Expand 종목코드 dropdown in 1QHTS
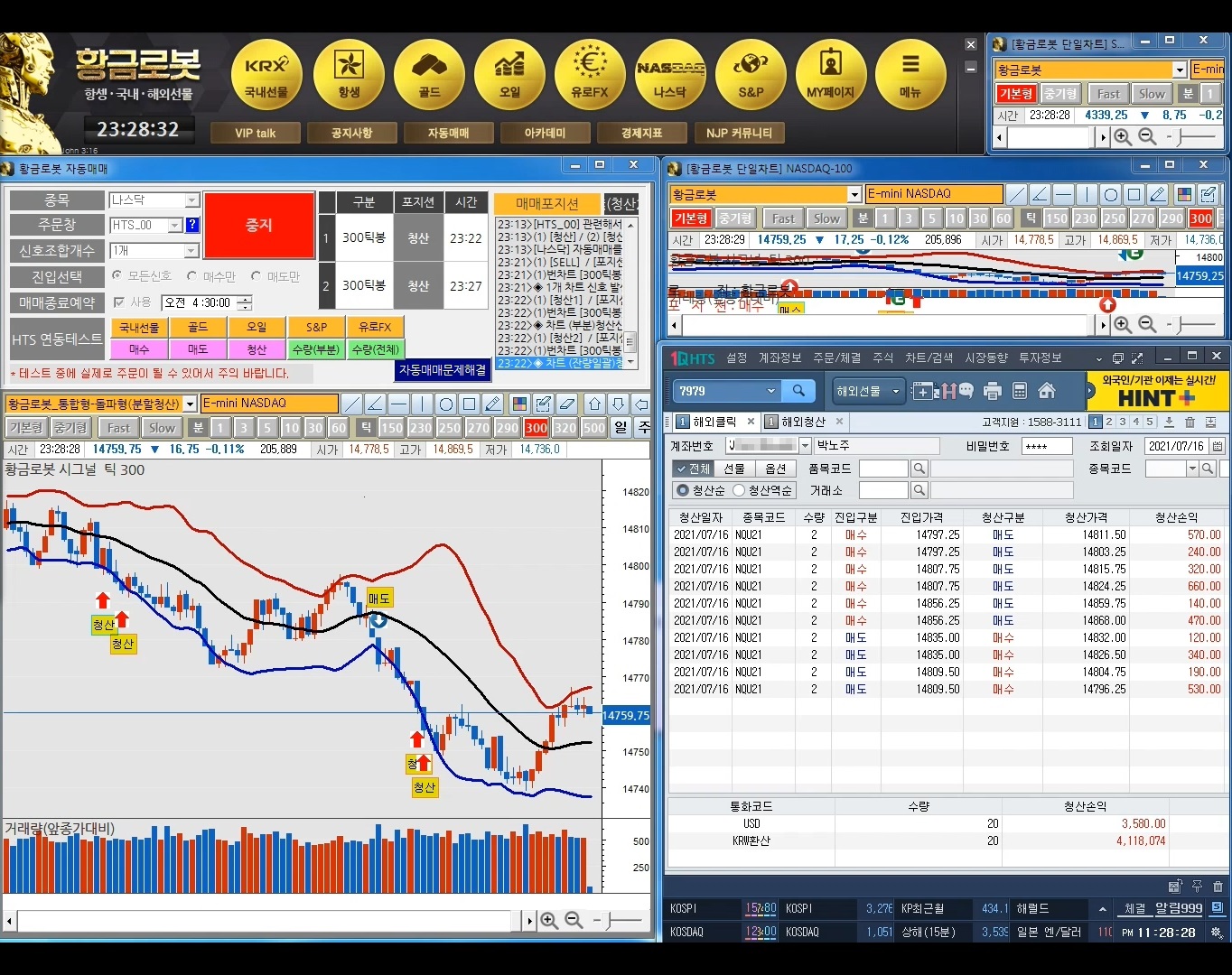 coord(1192,469)
